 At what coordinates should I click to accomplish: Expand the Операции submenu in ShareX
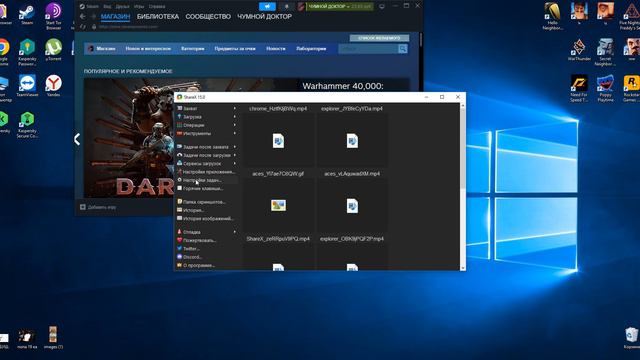(206, 125)
